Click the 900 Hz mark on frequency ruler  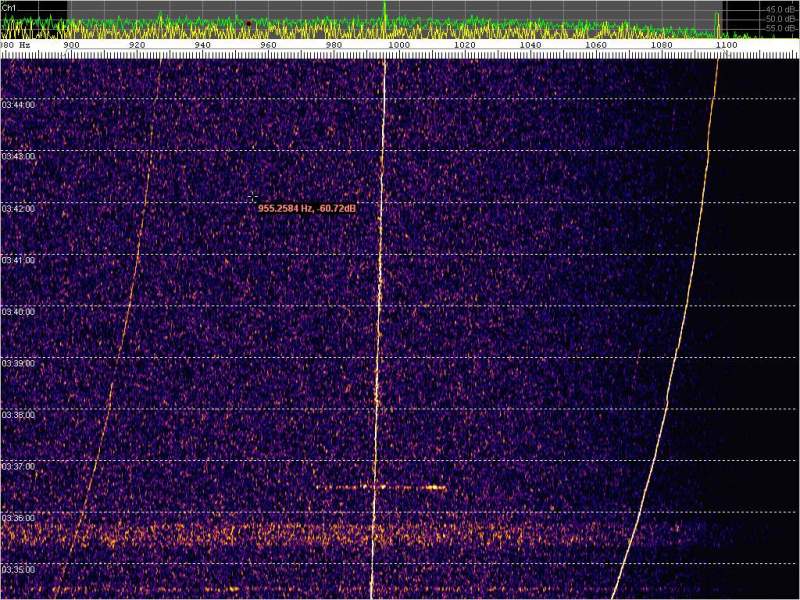(71, 46)
